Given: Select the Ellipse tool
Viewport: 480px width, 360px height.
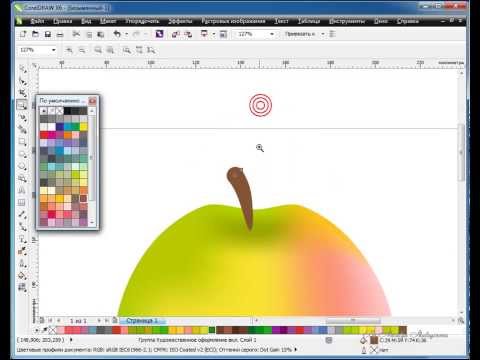Looking at the screenshot, I should pos(22,154).
